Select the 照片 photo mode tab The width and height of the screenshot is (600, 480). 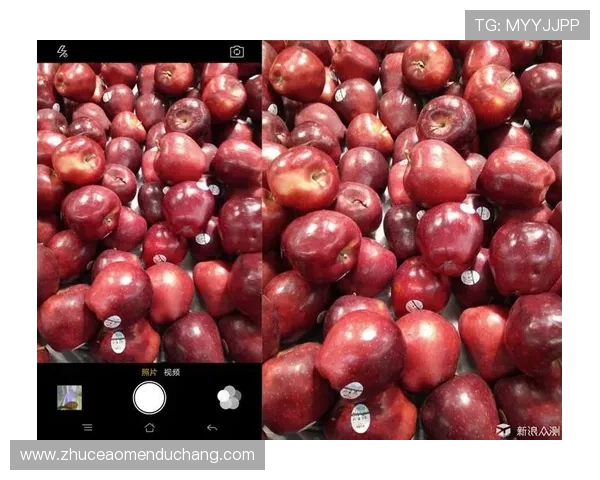tap(148, 372)
